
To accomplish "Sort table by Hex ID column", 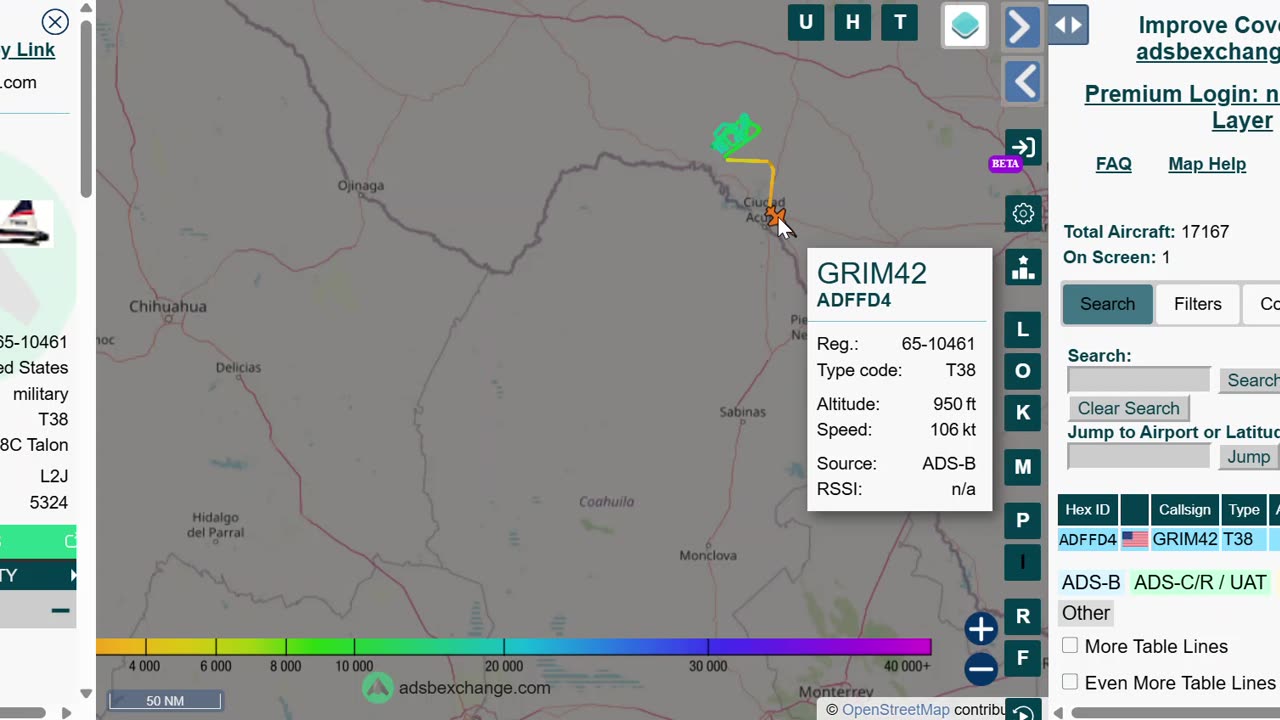I will pyautogui.click(x=1087, y=510).
